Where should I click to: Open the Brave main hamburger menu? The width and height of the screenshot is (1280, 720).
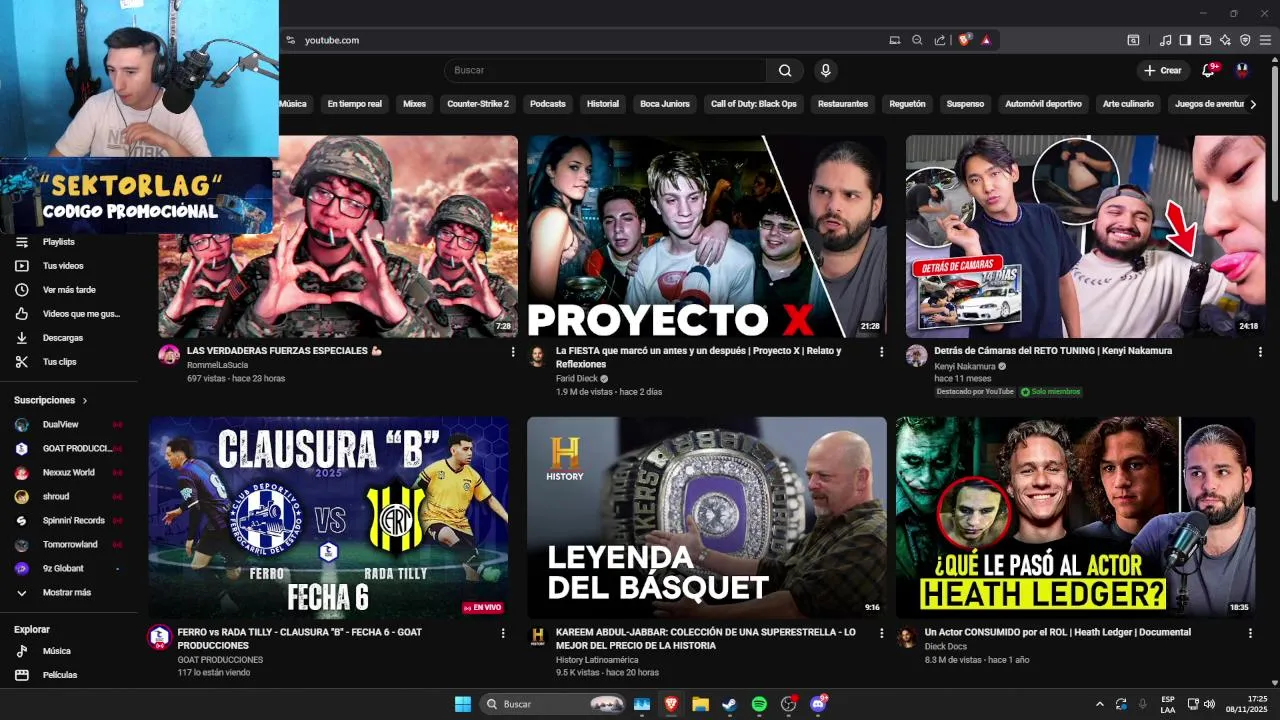coord(1265,40)
